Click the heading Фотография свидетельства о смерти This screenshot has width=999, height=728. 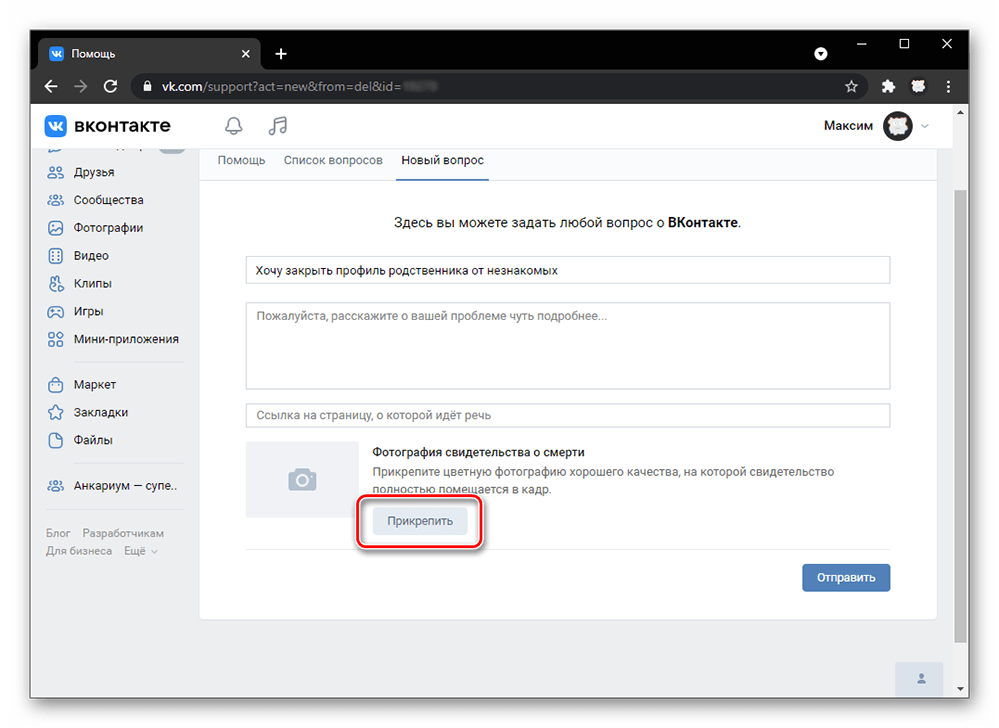point(478,452)
